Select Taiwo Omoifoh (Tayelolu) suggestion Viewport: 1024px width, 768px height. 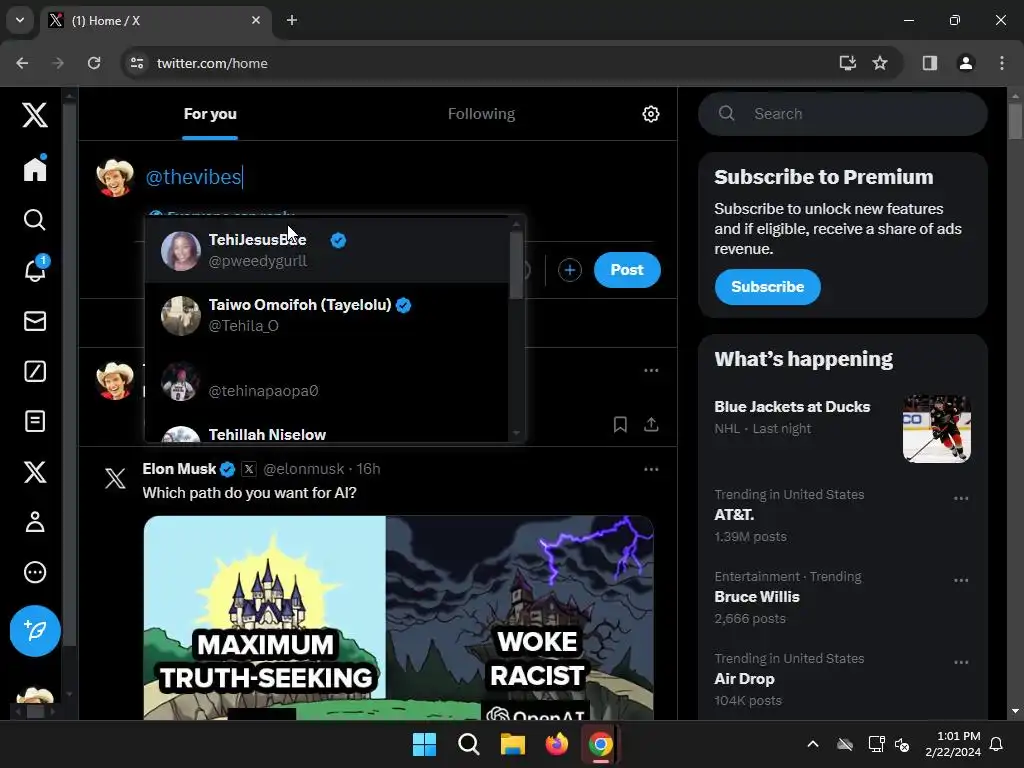327,315
